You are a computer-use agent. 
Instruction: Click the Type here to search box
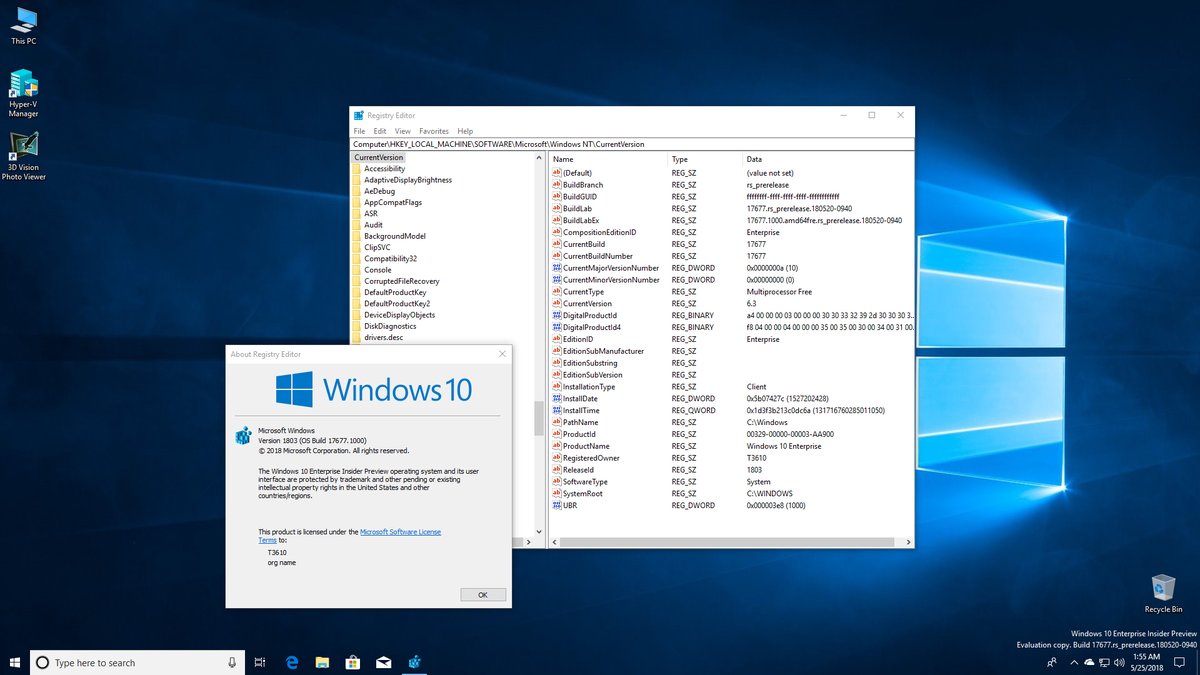pyautogui.click(x=137, y=662)
